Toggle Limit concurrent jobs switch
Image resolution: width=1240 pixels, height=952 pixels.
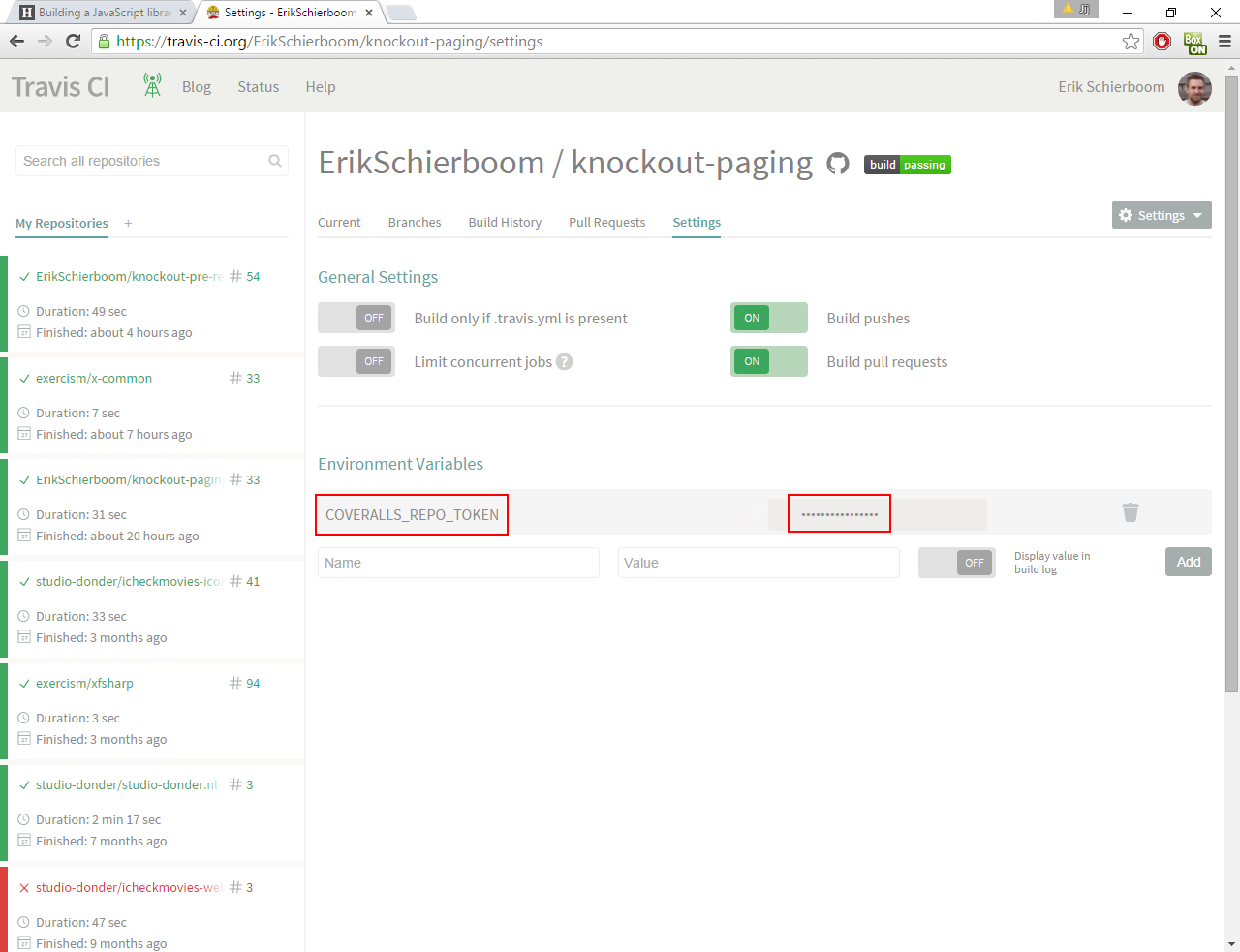click(x=356, y=361)
